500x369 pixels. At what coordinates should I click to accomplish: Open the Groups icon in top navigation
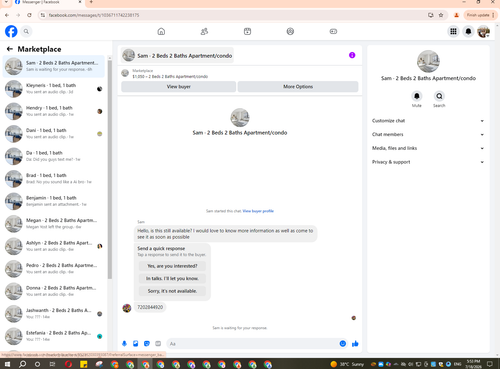290,31
